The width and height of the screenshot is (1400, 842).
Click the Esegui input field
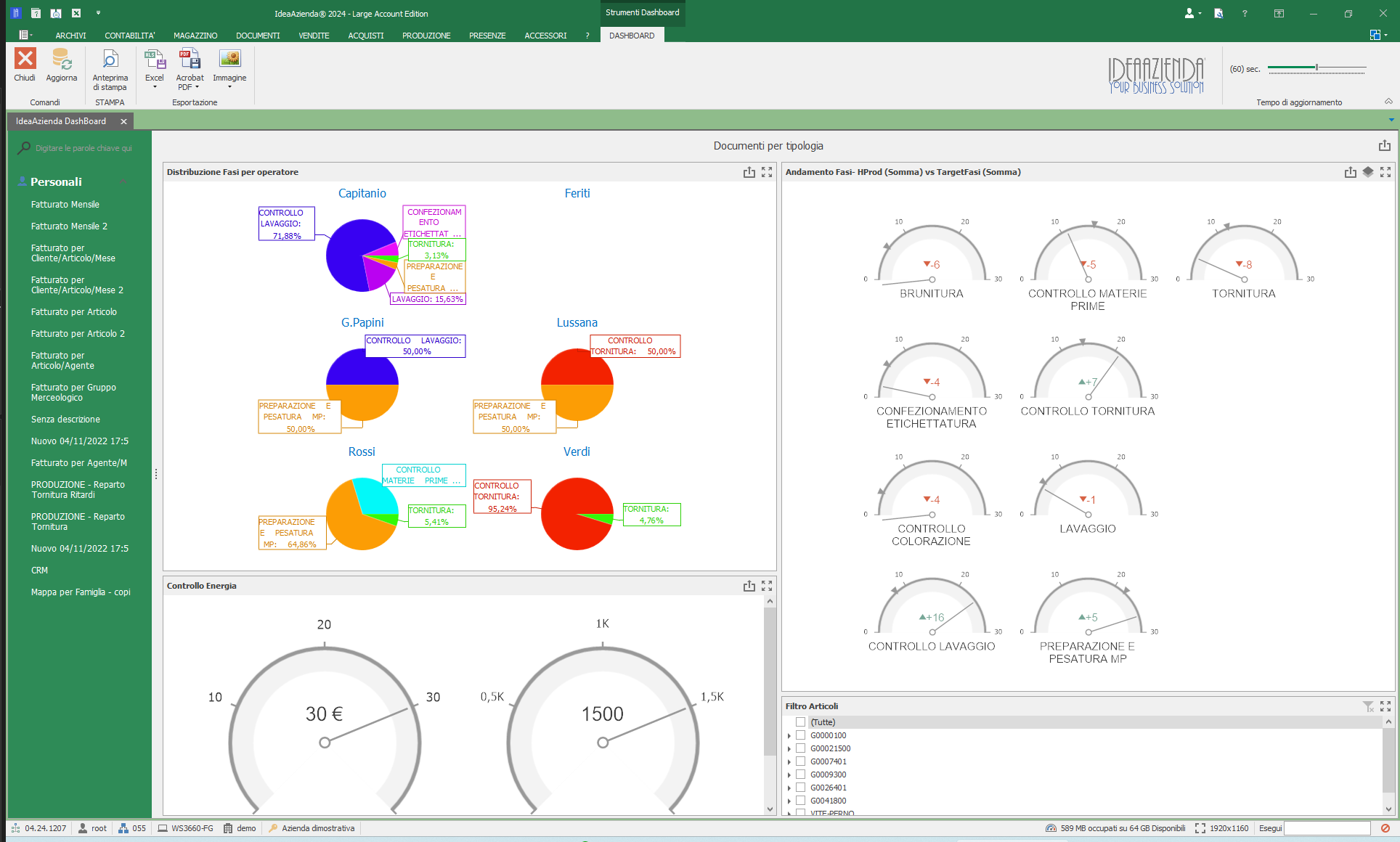click(x=1327, y=828)
